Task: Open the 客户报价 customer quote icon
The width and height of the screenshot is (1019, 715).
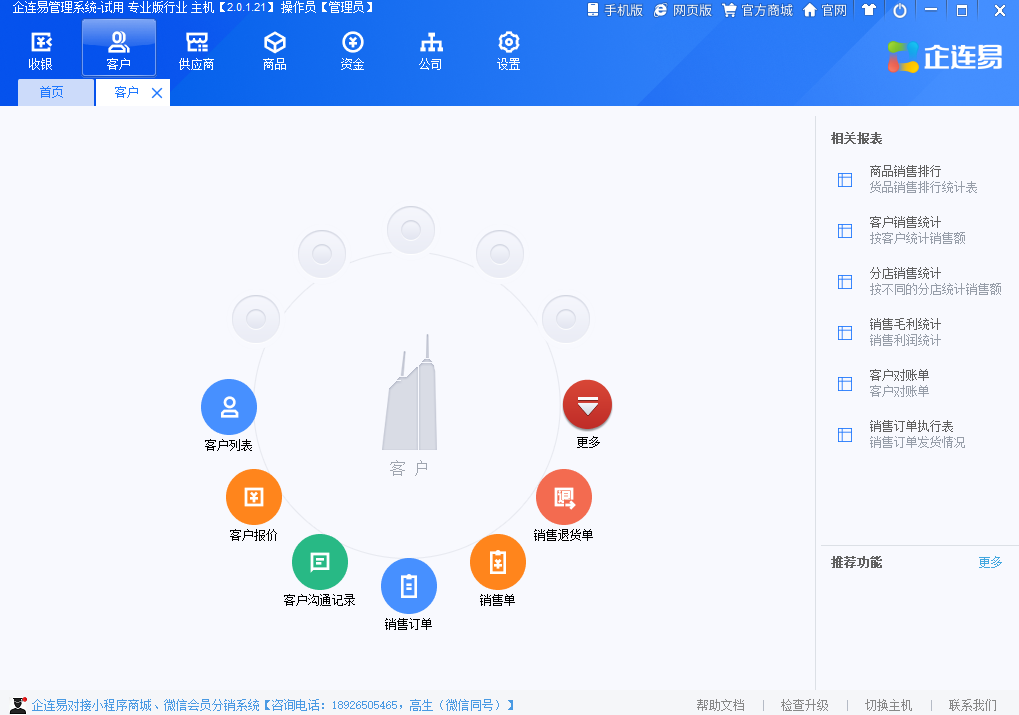Action: click(x=254, y=497)
